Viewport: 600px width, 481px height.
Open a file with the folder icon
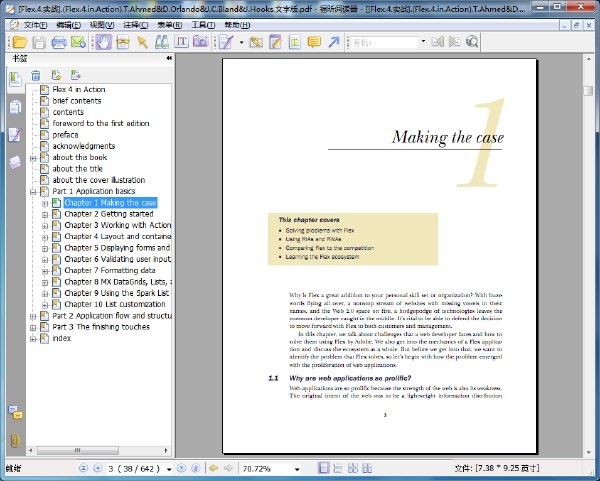[x=20, y=42]
